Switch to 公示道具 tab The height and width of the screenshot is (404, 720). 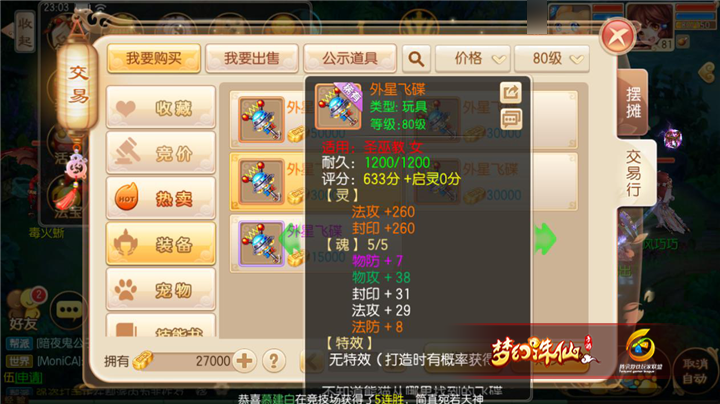click(x=350, y=58)
